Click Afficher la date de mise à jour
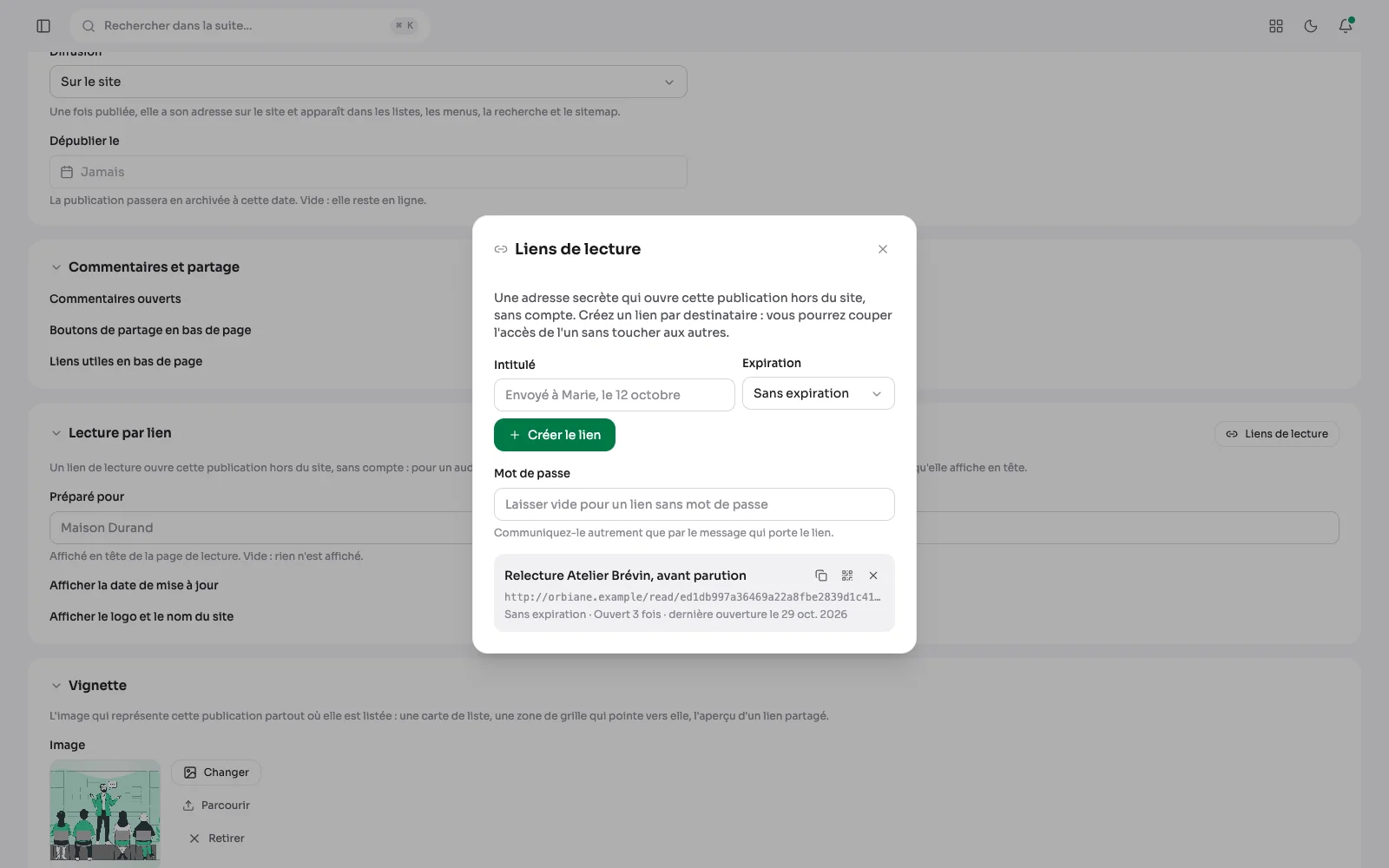The height and width of the screenshot is (868, 1389). (x=134, y=585)
